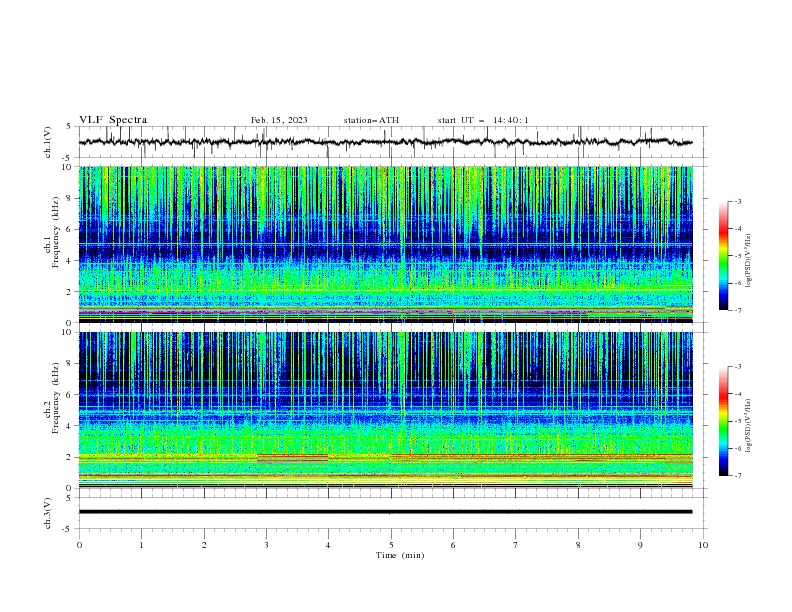
Task: Click the ch.2 spectrogram color bar
Action: coord(723,421)
